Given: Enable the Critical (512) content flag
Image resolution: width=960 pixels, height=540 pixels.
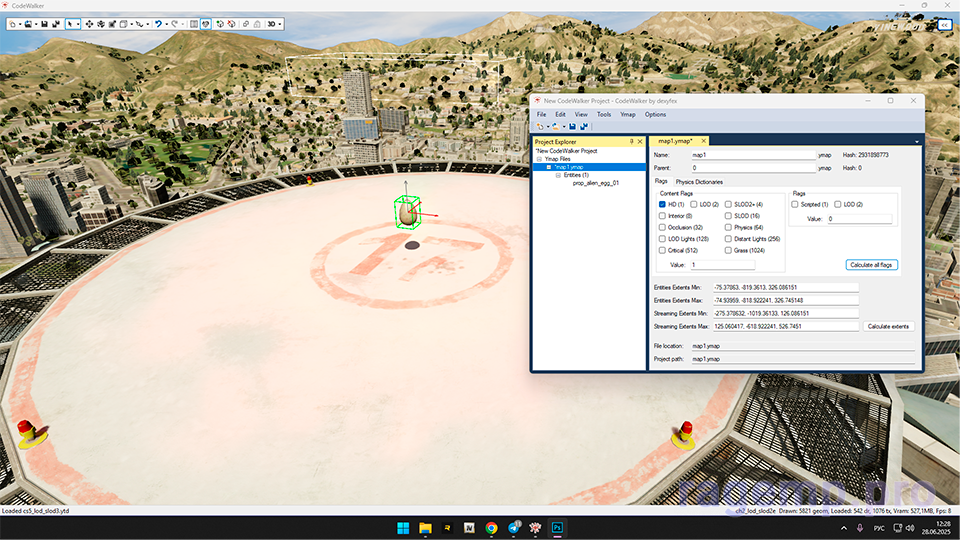Looking at the screenshot, I should coord(662,250).
